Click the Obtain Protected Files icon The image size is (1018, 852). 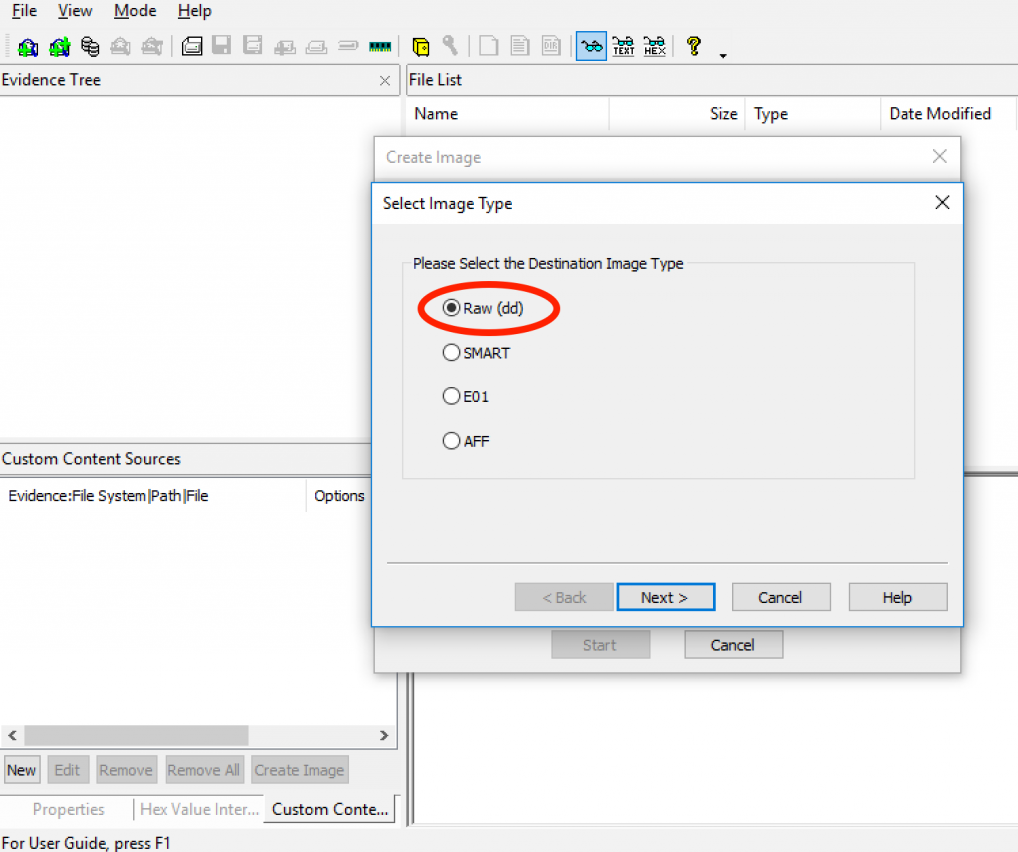point(421,46)
